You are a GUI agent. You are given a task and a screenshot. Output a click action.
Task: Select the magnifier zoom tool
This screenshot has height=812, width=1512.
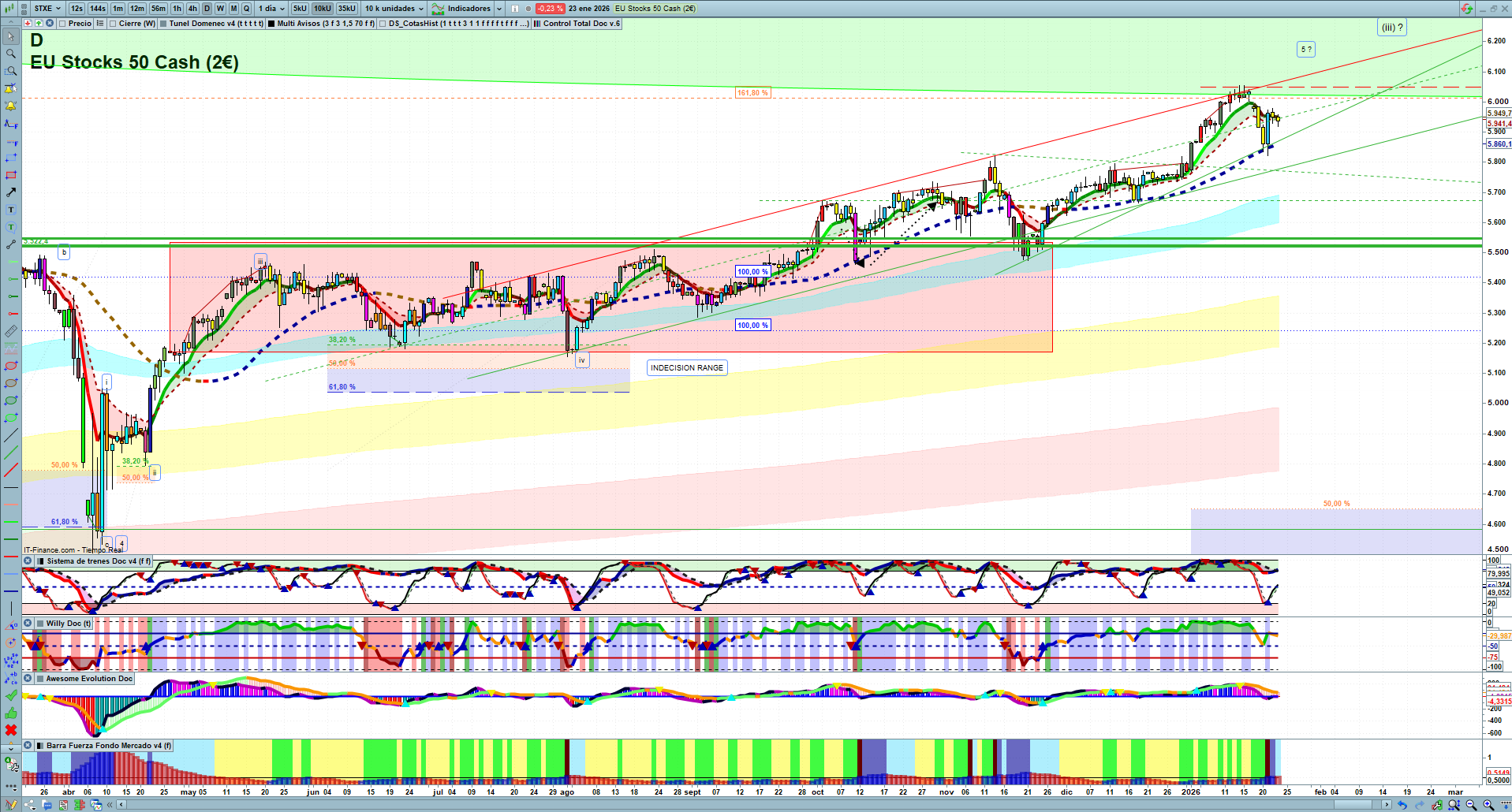[x=11, y=54]
